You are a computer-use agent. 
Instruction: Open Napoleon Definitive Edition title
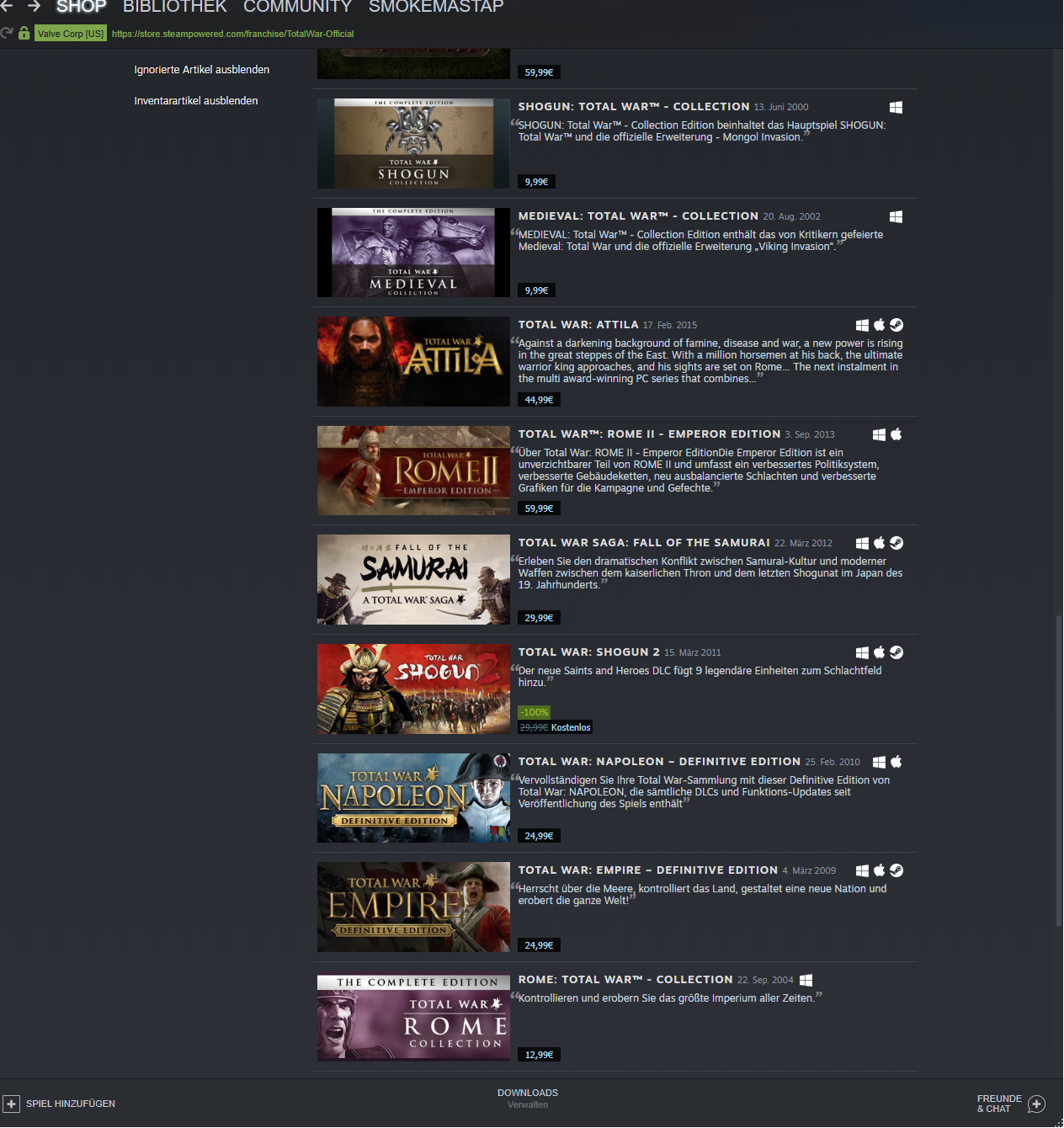tap(659, 762)
